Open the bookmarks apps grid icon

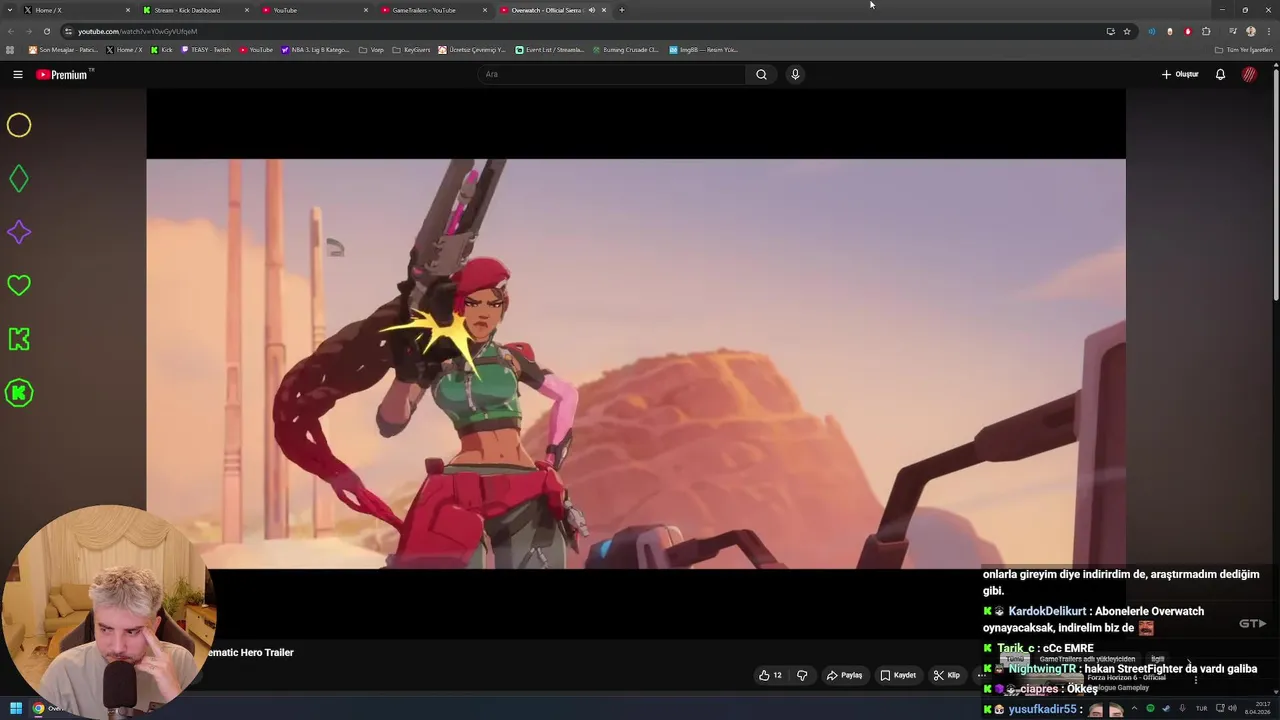point(10,49)
